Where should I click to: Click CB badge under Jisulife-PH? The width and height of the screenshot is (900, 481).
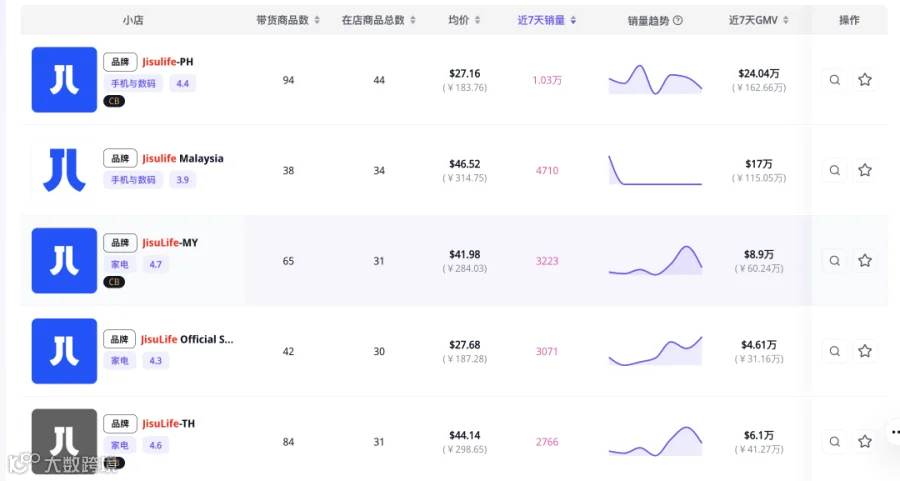coord(114,101)
